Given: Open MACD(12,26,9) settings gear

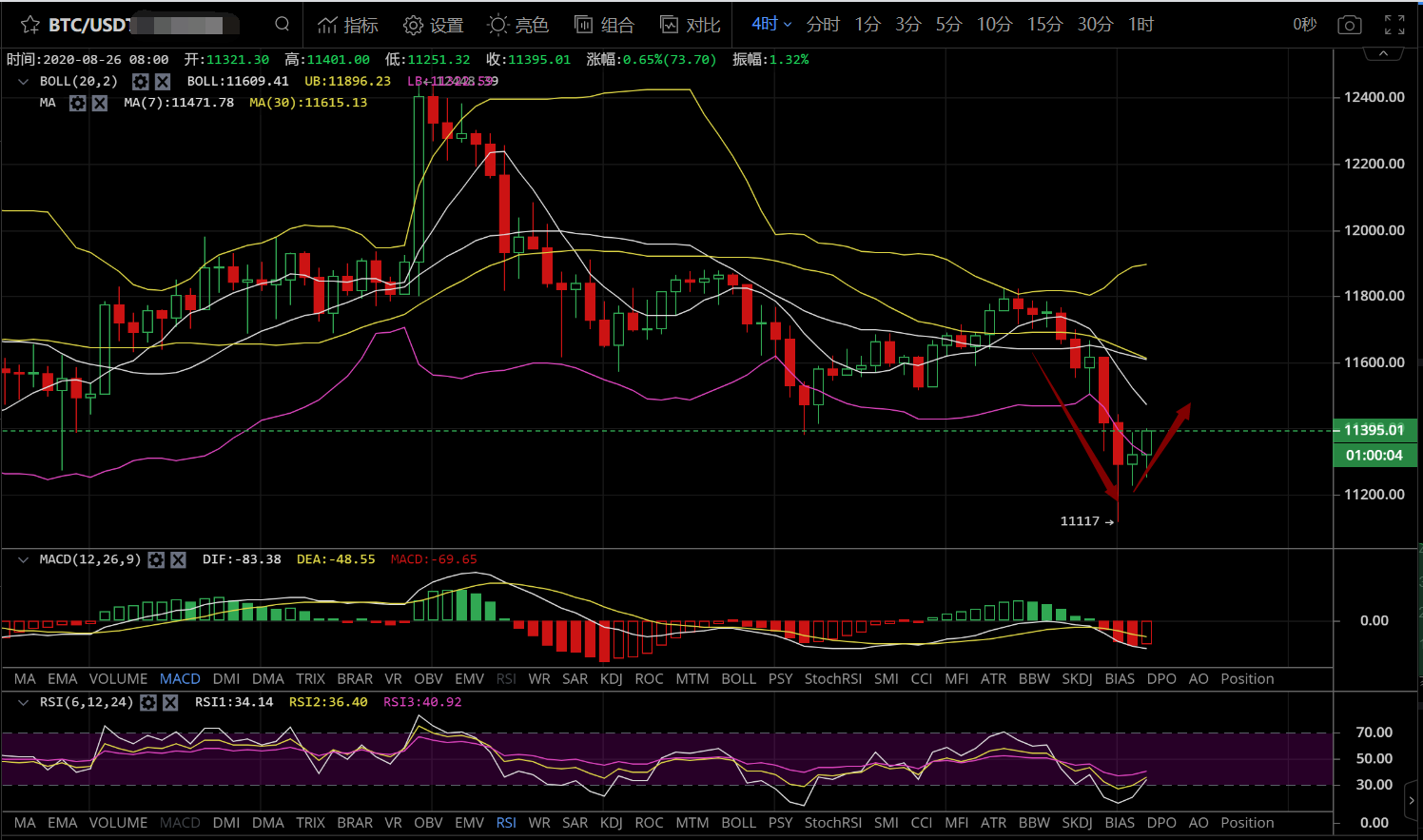Looking at the screenshot, I should coord(157,559).
